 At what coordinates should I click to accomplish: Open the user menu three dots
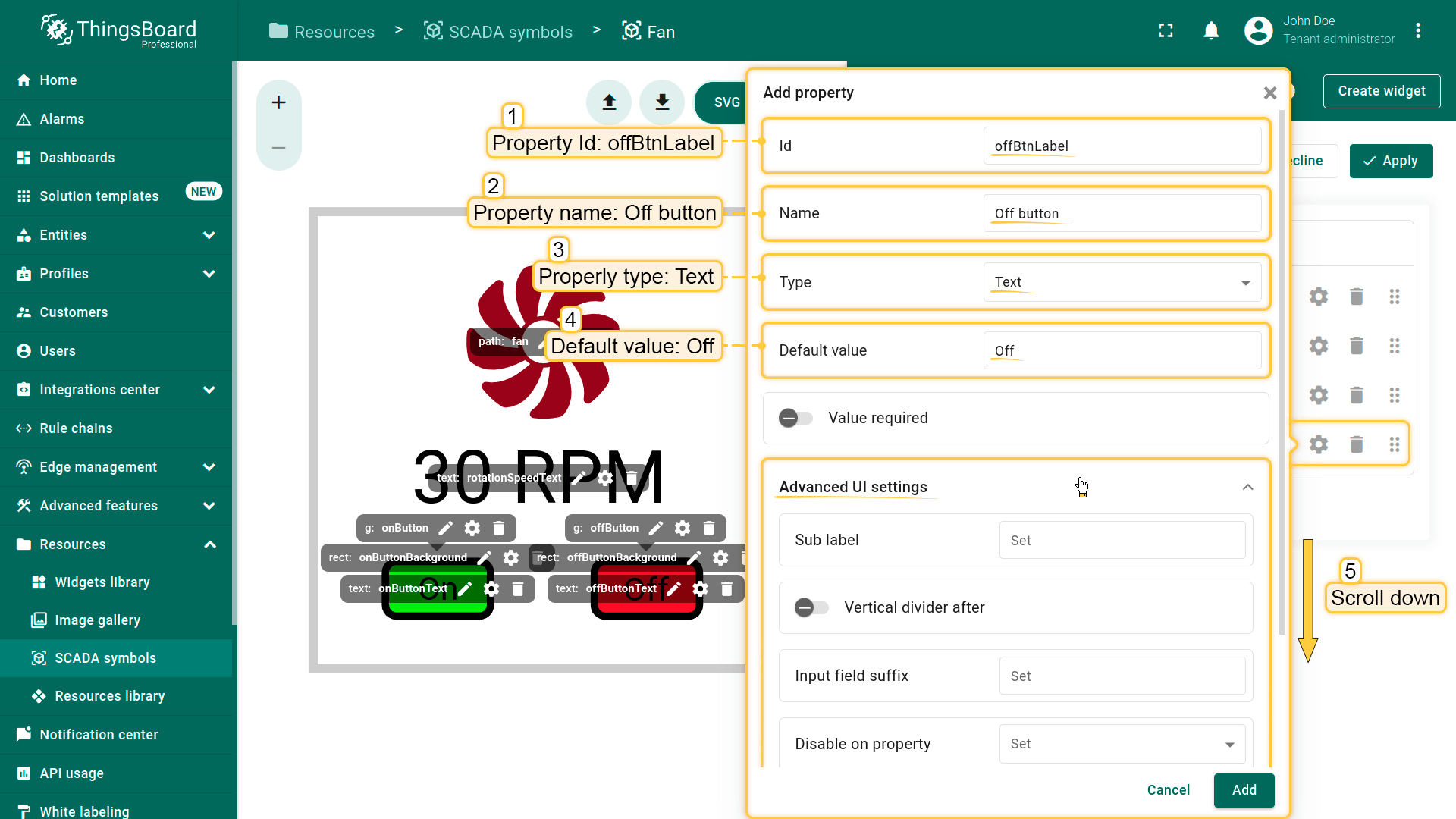pyautogui.click(x=1417, y=31)
